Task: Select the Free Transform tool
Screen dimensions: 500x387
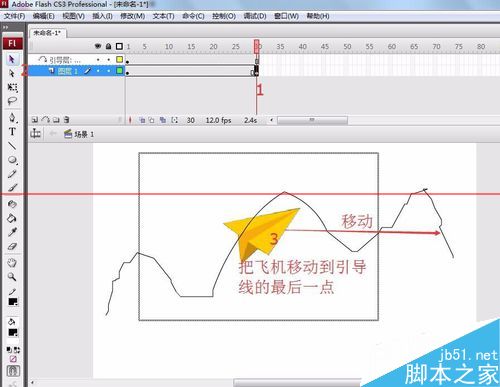Action: [12, 87]
